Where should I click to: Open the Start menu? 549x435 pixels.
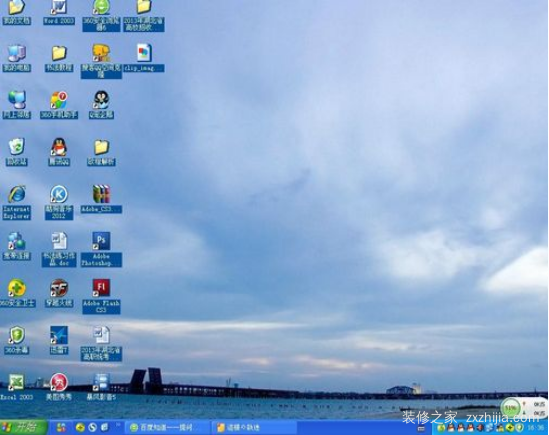tap(23, 427)
